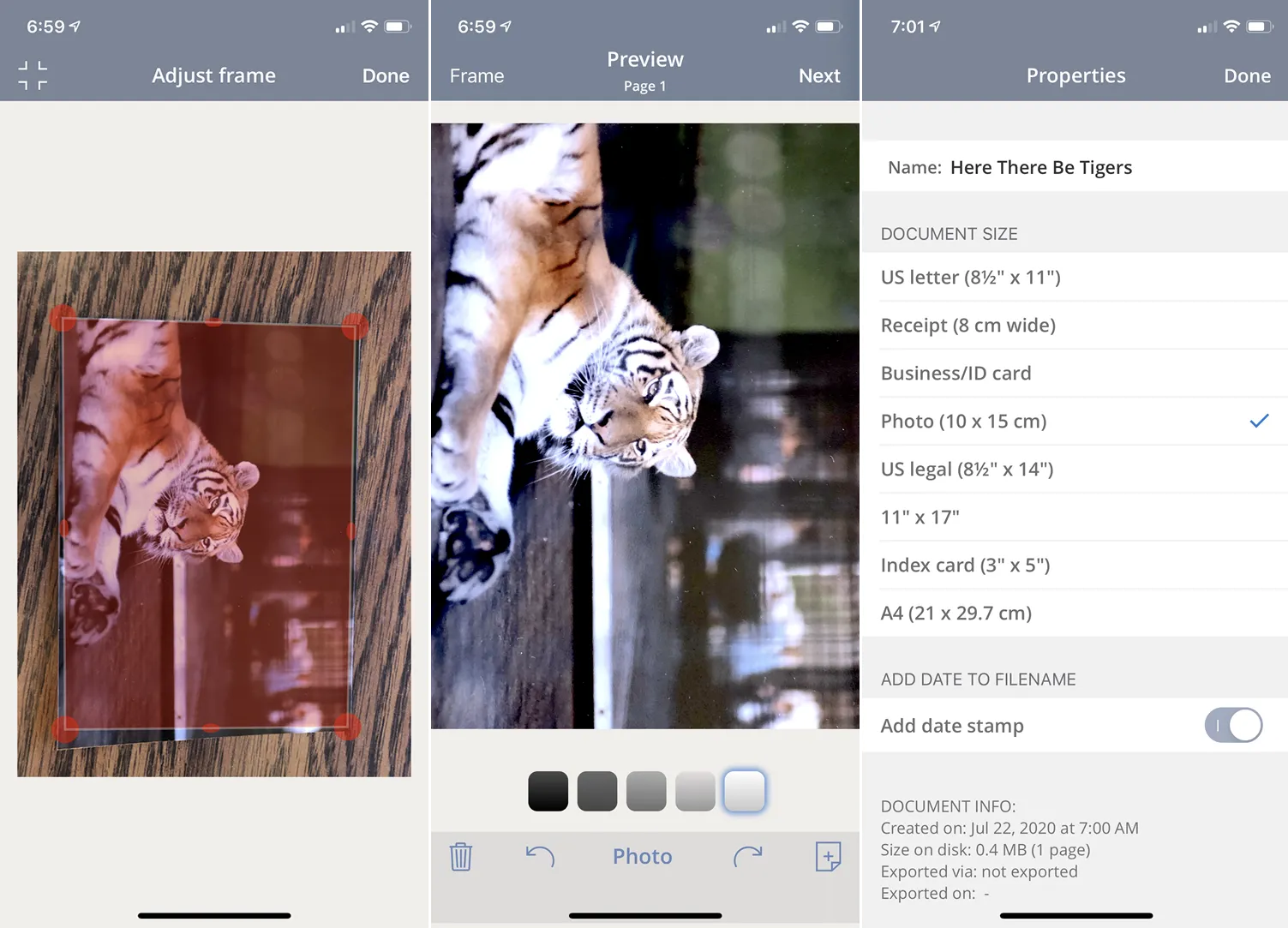Select bottom-right red corner handle

(347, 726)
